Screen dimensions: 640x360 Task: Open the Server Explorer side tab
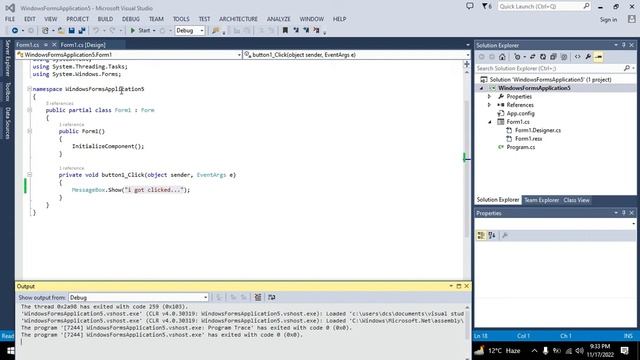point(7,58)
